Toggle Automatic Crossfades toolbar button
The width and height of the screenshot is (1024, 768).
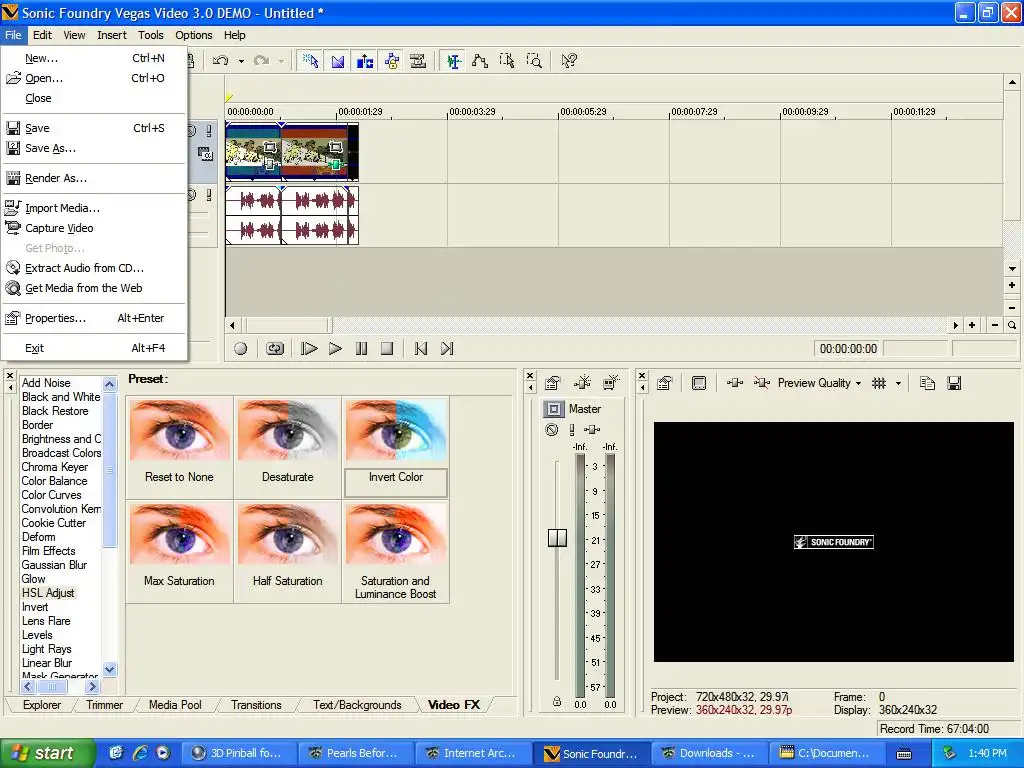click(x=338, y=61)
